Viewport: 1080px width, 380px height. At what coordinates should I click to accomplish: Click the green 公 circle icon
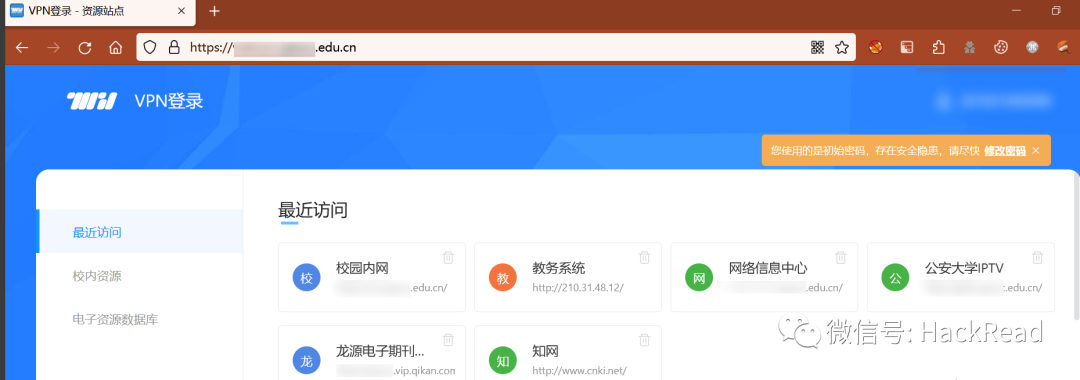coord(895,278)
